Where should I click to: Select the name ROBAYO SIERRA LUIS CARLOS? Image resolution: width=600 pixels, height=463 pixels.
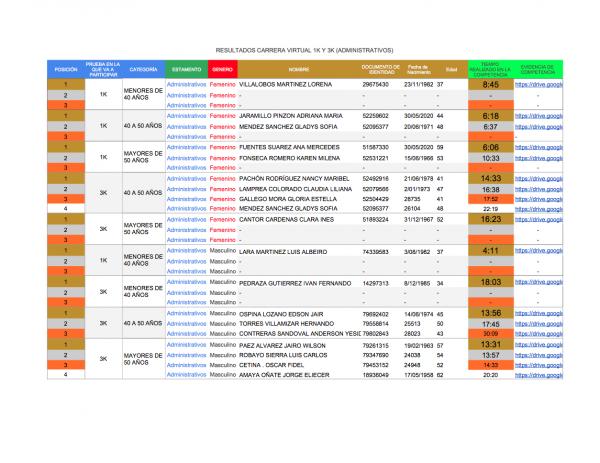[x=283, y=355]
